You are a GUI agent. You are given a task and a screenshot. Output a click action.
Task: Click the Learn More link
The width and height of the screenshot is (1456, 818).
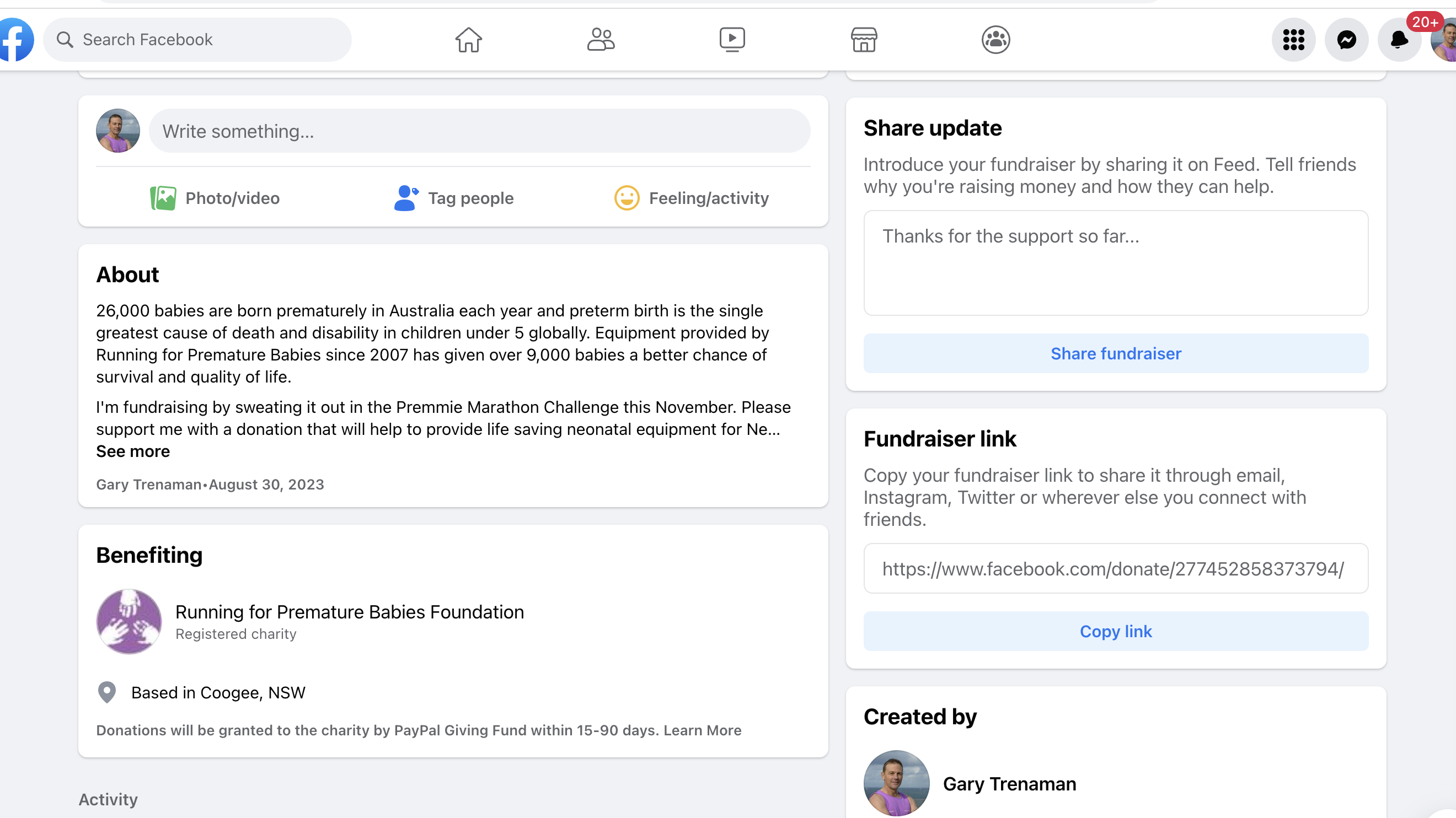(703, 730)
